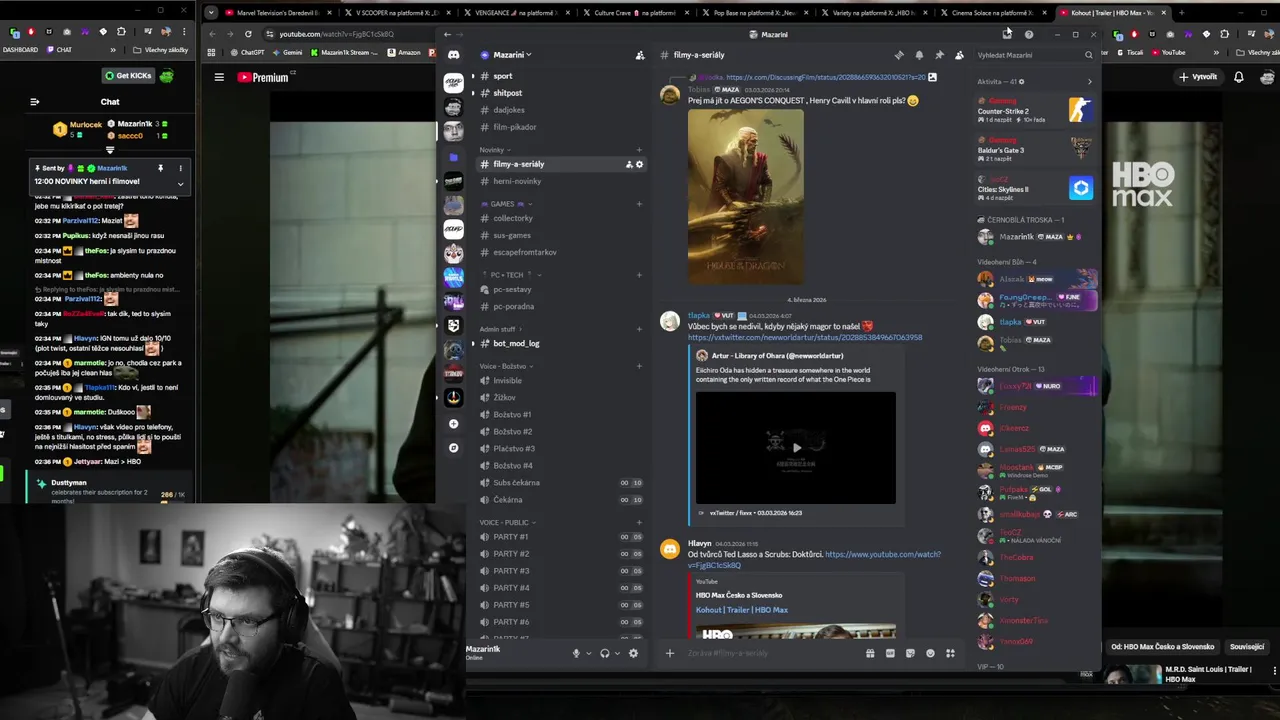Mute the microphone in Discord user panel
This screenshot has height=720, width=1280.
point(576,653)
